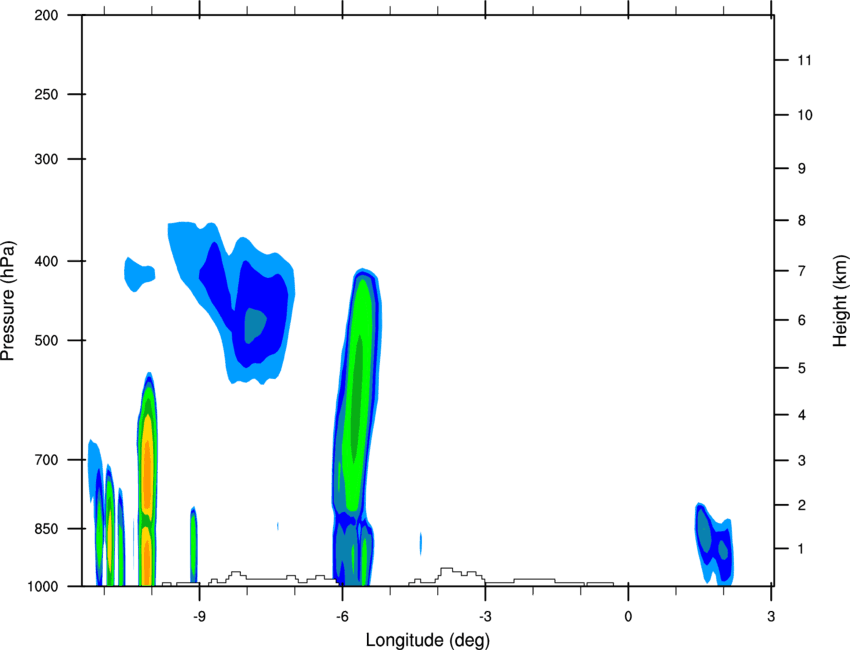
Task: Click the narrow green column near longitude -9
Action: (194, 545)
